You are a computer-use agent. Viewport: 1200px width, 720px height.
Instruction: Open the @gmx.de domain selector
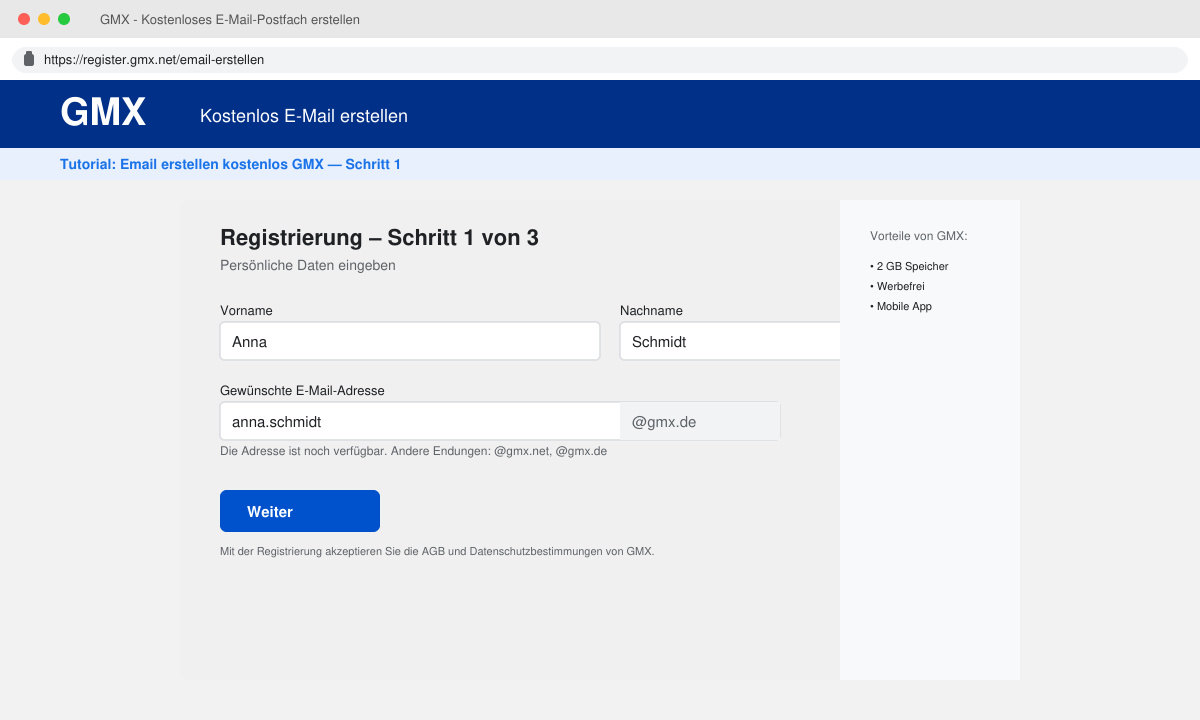pyautogui.click(x=700, y=421)
